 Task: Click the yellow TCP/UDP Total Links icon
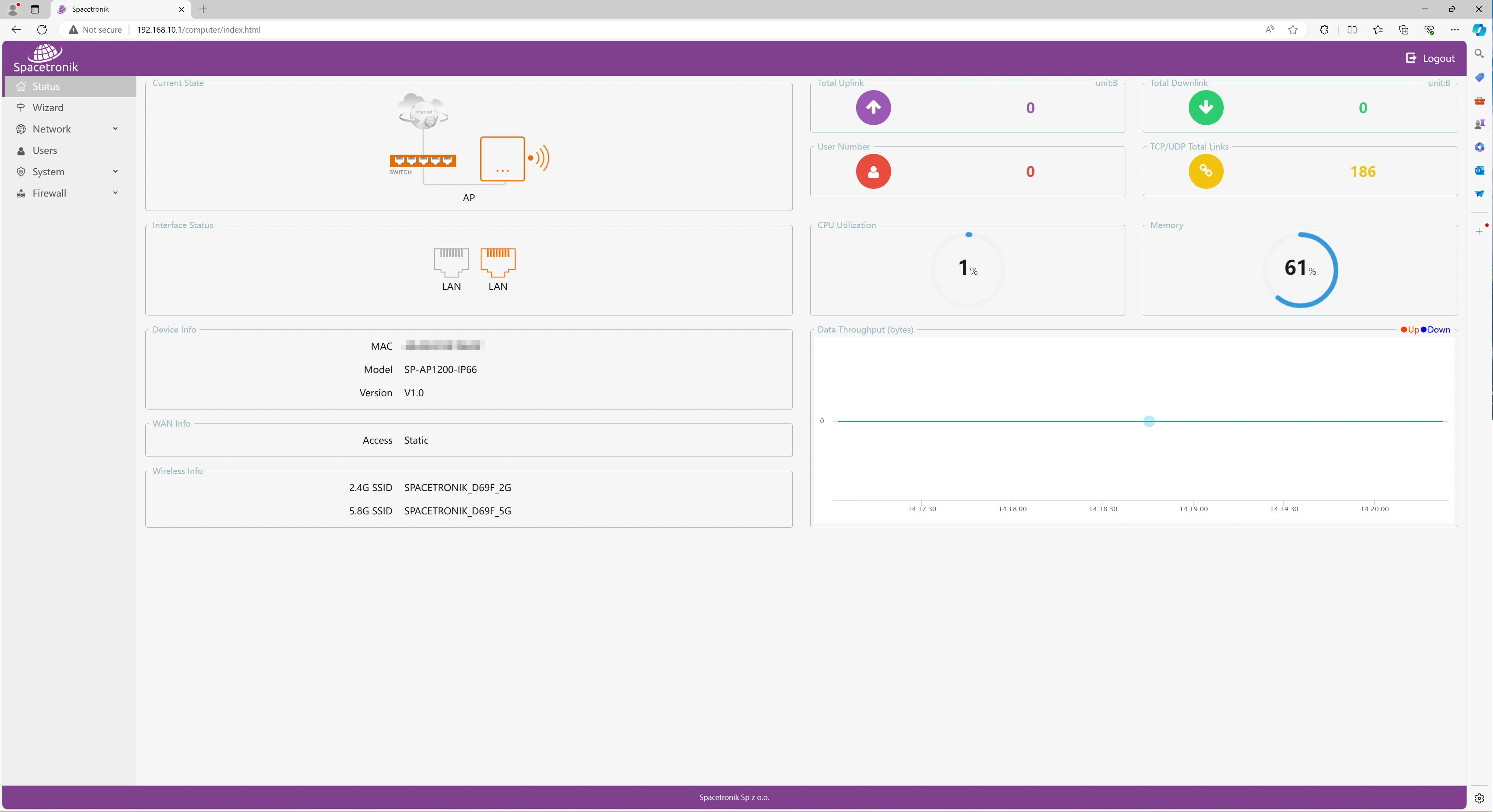click(x=1205, y=171)
